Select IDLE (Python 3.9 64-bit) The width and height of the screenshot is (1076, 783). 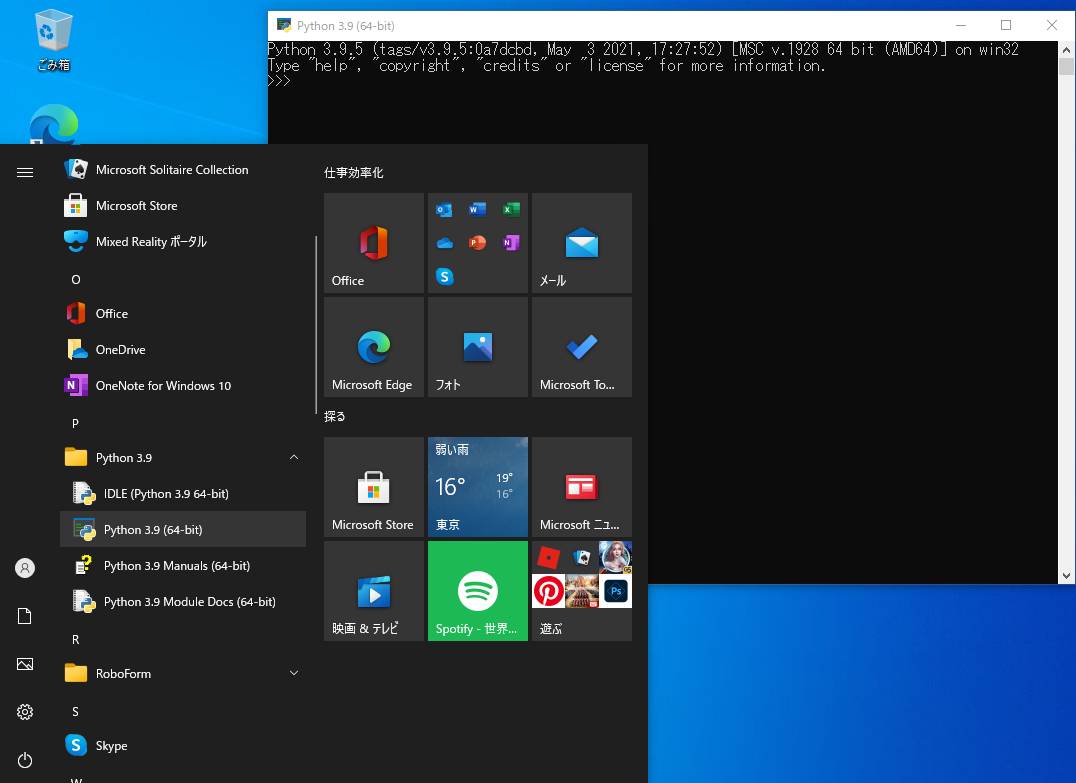click(x=166, y=494)
